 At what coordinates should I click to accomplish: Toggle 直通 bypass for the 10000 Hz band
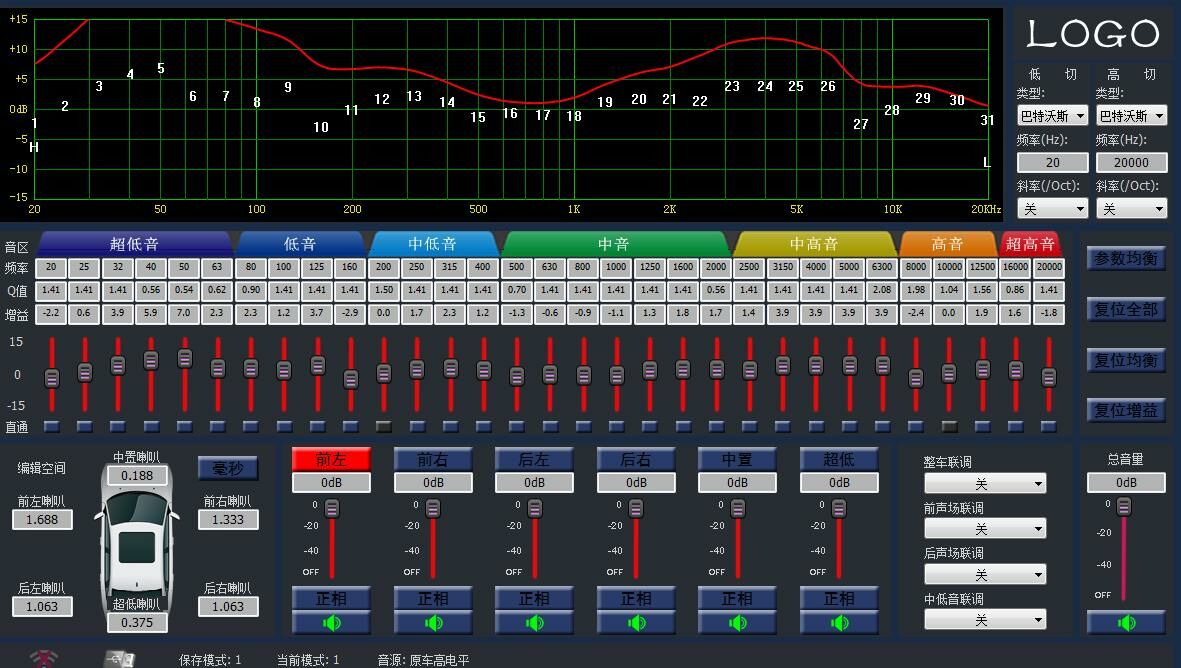pos(949,427)
